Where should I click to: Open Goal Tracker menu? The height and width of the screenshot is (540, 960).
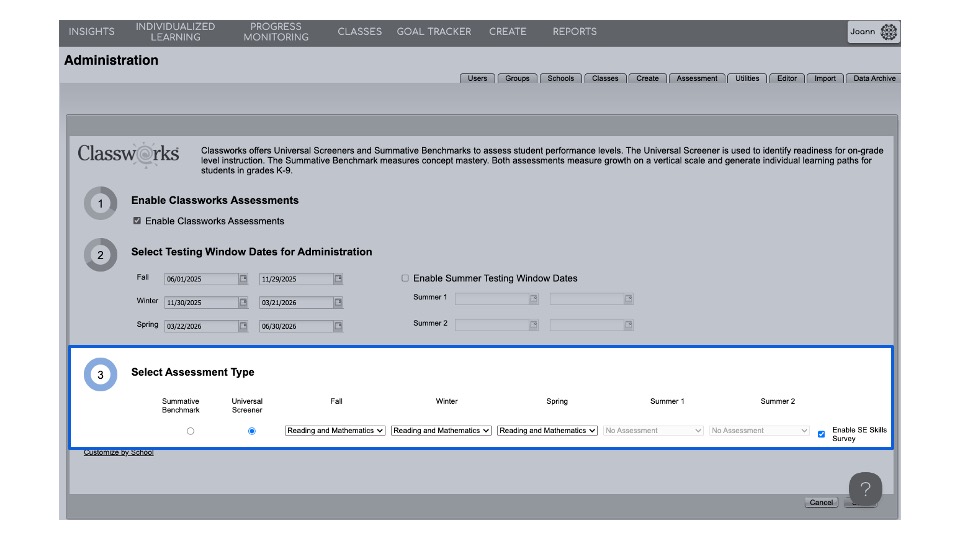[434, 32]
